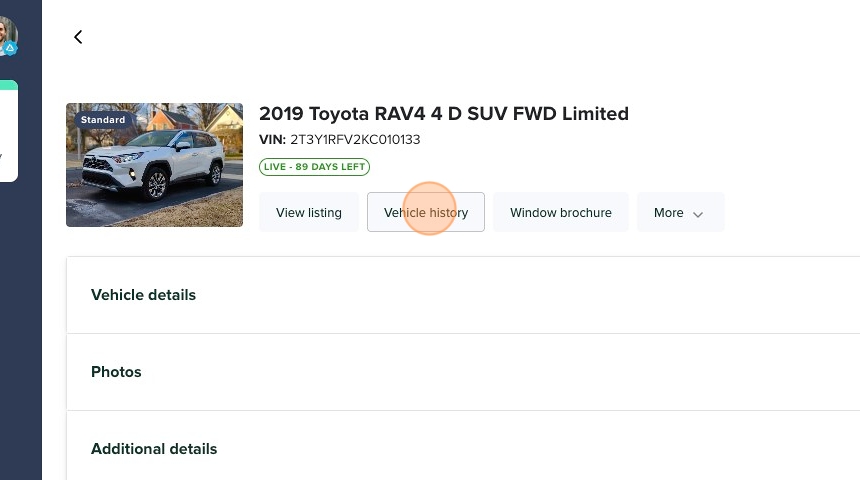The width and height of the screenshot is (860, 480).
Task: Click the Live 89 days left status badge
Action: click(x=314, y=167)
